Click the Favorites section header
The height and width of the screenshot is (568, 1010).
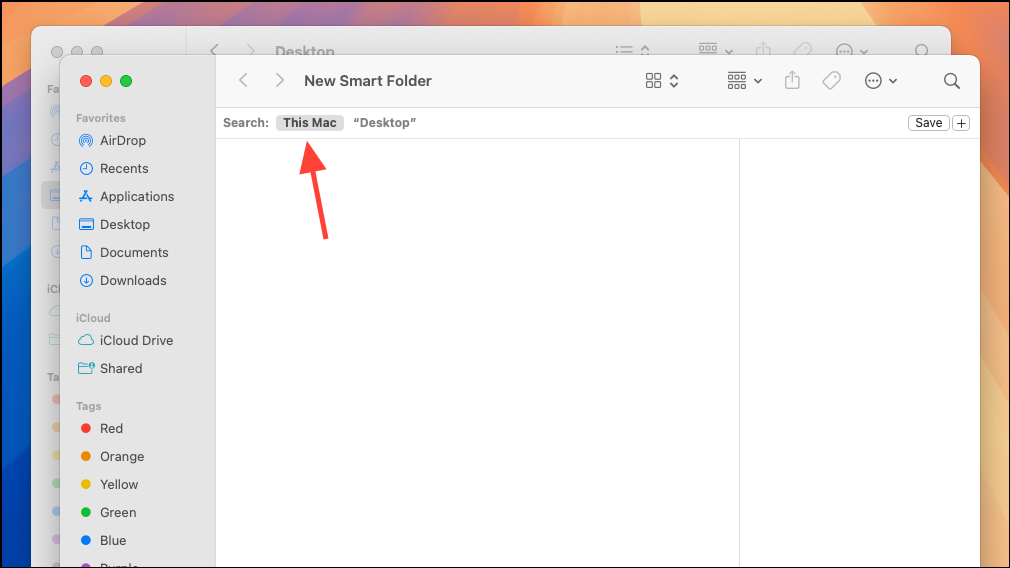pyautogui.click(x=100, y=118)
